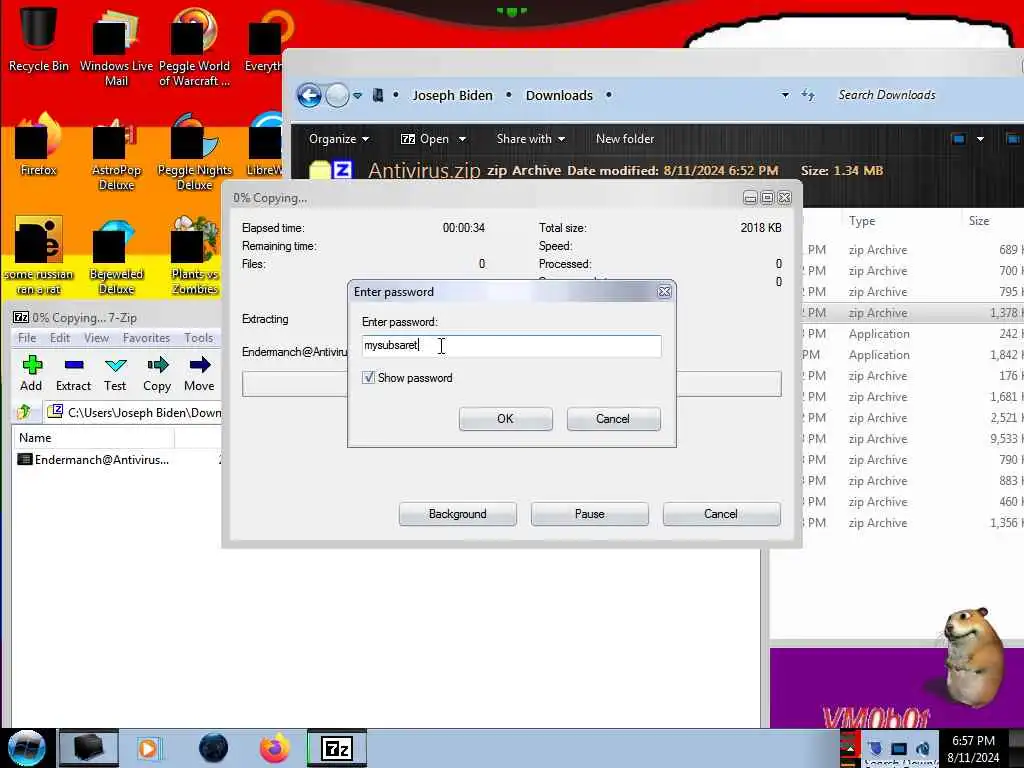The image size is (1024, 768).
Task: Select the zip Archive row sized 1,356
Action: [913, 522]
